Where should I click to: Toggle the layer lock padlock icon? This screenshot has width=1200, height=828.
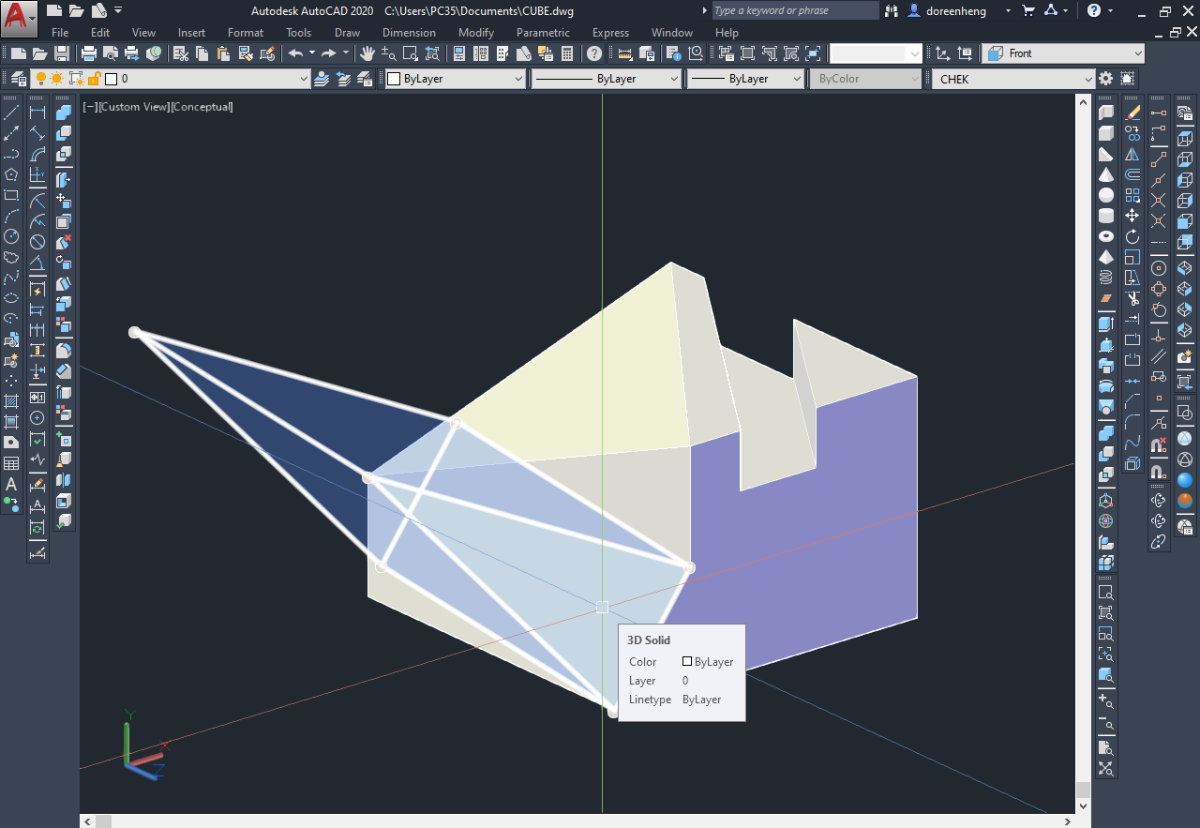pyautogui.click(x=93, y=78)
